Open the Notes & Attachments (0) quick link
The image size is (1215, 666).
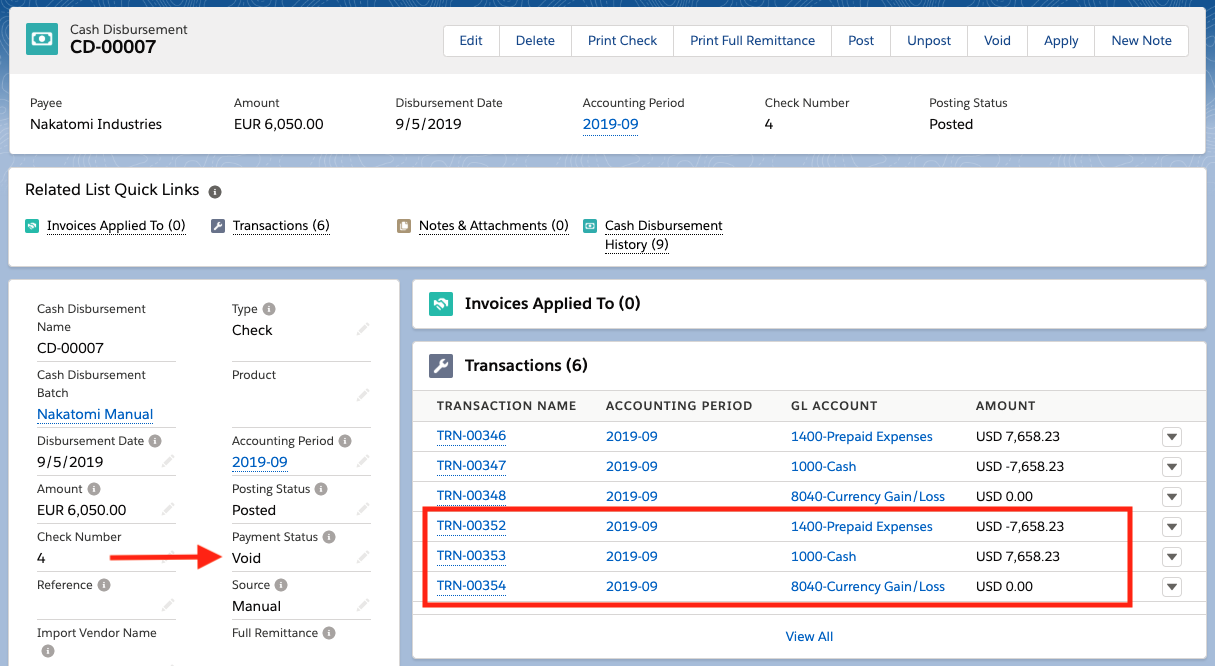pos(494,226)
